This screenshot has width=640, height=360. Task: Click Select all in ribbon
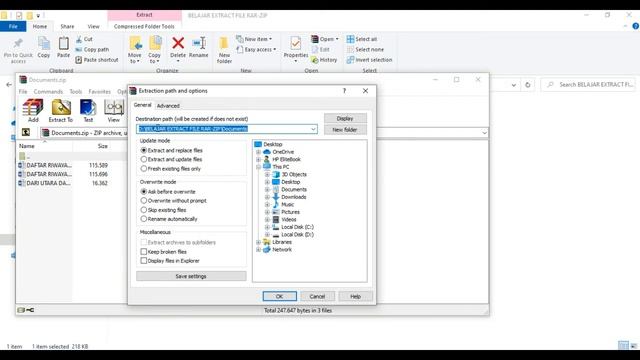[x=362, y=39]
